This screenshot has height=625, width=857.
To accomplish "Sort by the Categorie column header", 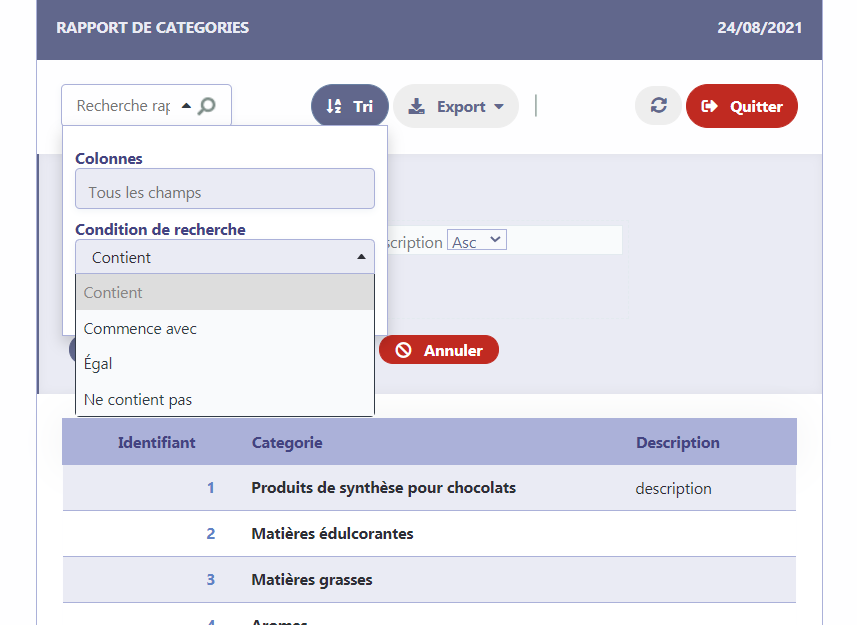I will coord(287,442).
